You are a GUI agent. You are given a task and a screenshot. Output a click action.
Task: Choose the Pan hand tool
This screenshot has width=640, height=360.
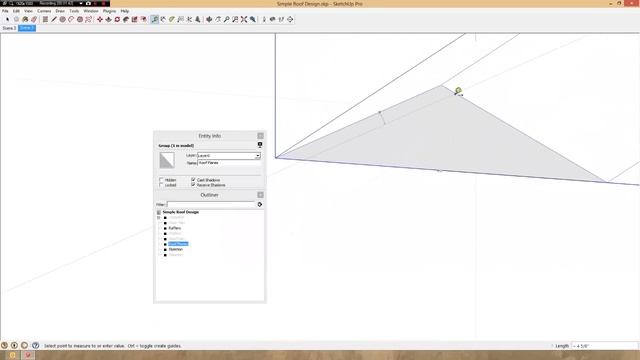(218, 19)
